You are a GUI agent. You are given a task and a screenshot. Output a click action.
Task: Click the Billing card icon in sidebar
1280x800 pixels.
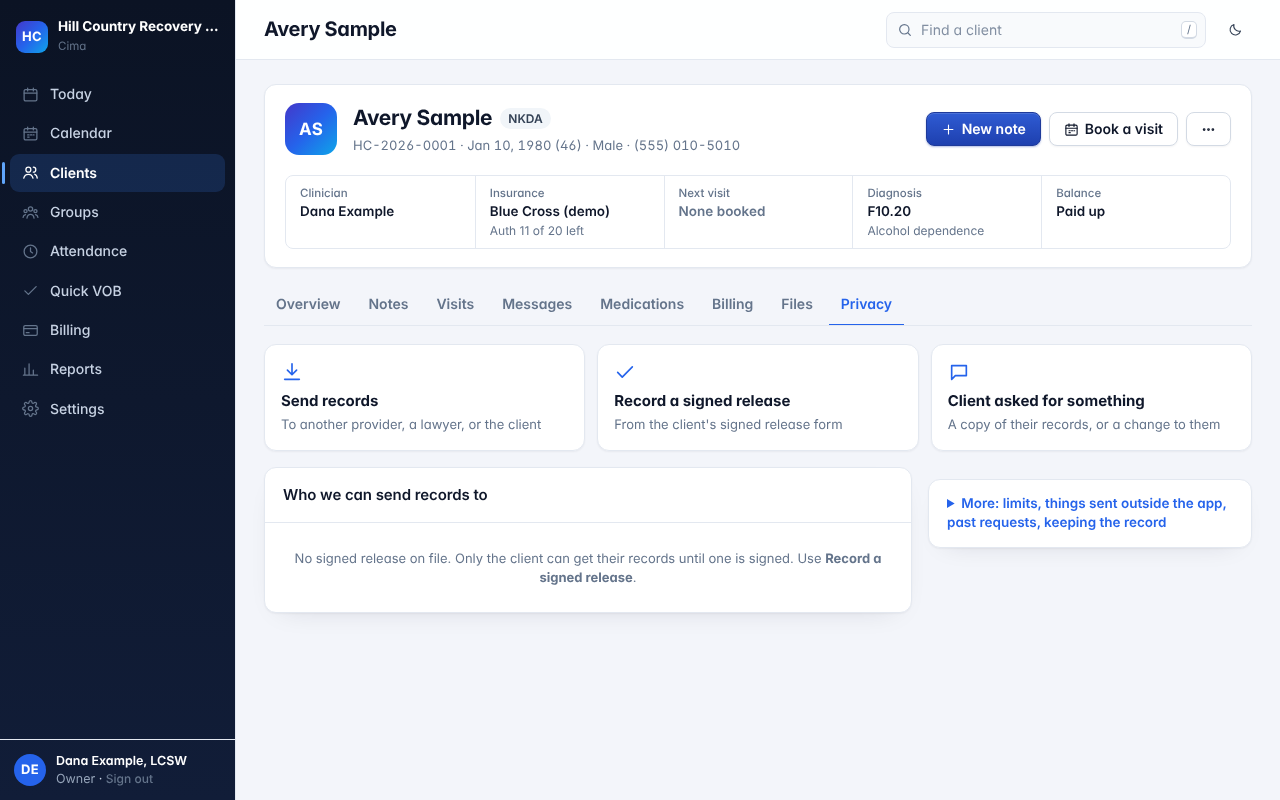point(30,330)
